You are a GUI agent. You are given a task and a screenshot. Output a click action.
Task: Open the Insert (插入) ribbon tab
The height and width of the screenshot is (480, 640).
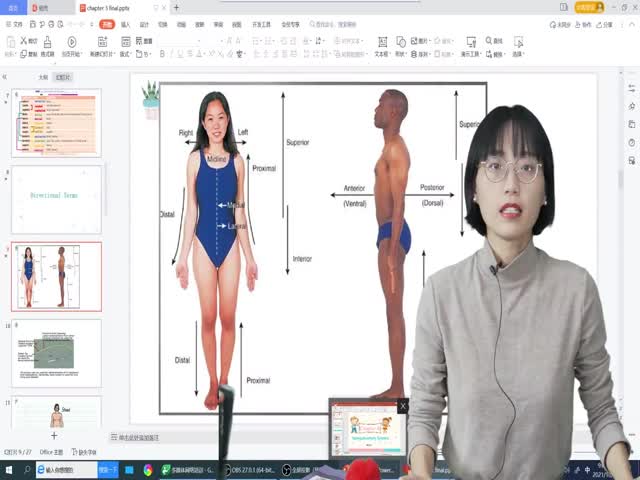click(x=125, y=24)
